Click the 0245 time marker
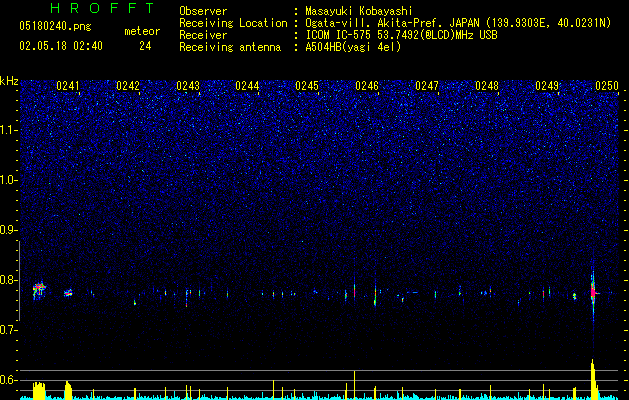Screen dimensions: 629x400 pyautogui.click(x=307, y=86)
